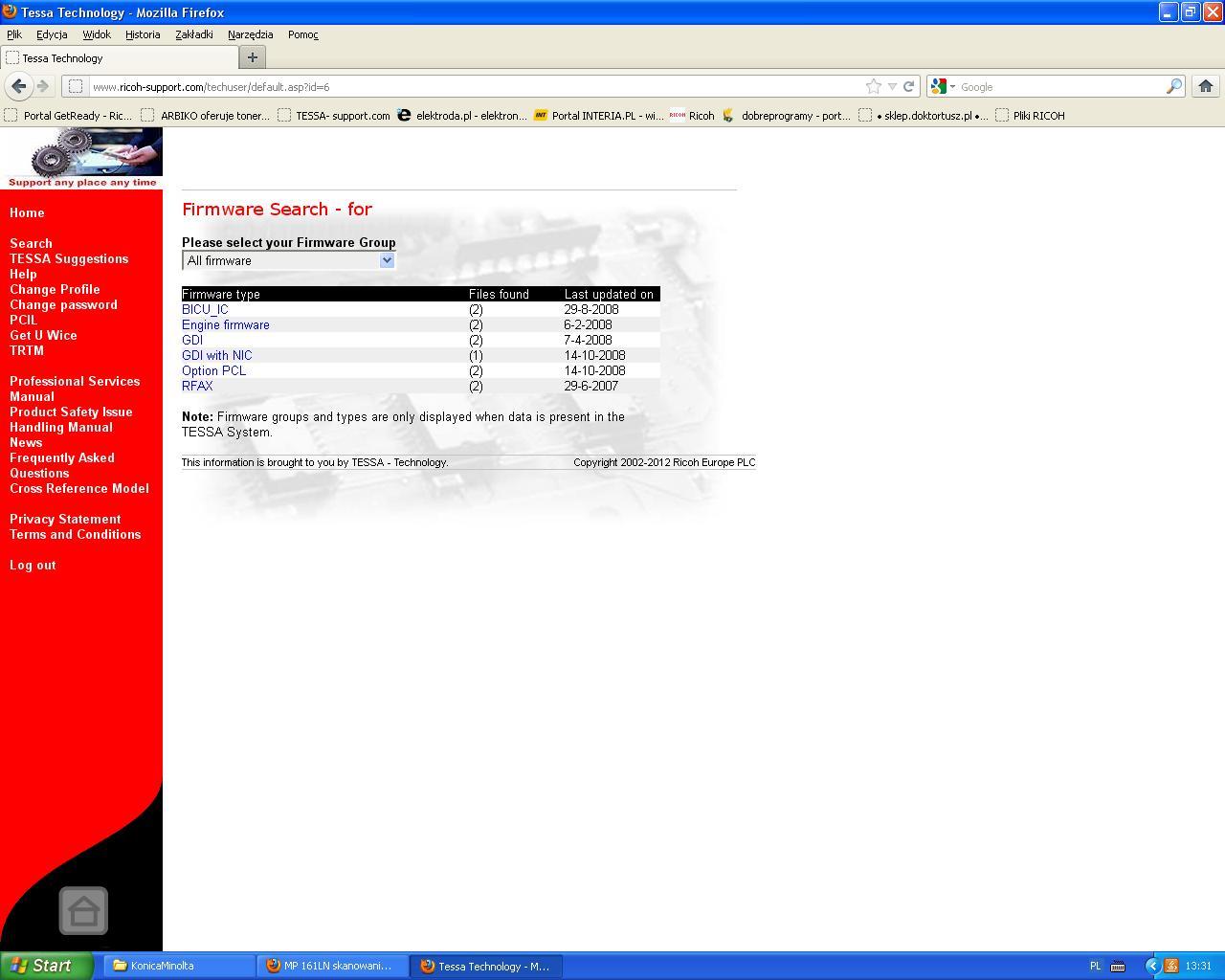Image resolution: width=1225 pixels, height=980 pixels.
Task: Open the Engine firmware link
Action: (226, 324)
